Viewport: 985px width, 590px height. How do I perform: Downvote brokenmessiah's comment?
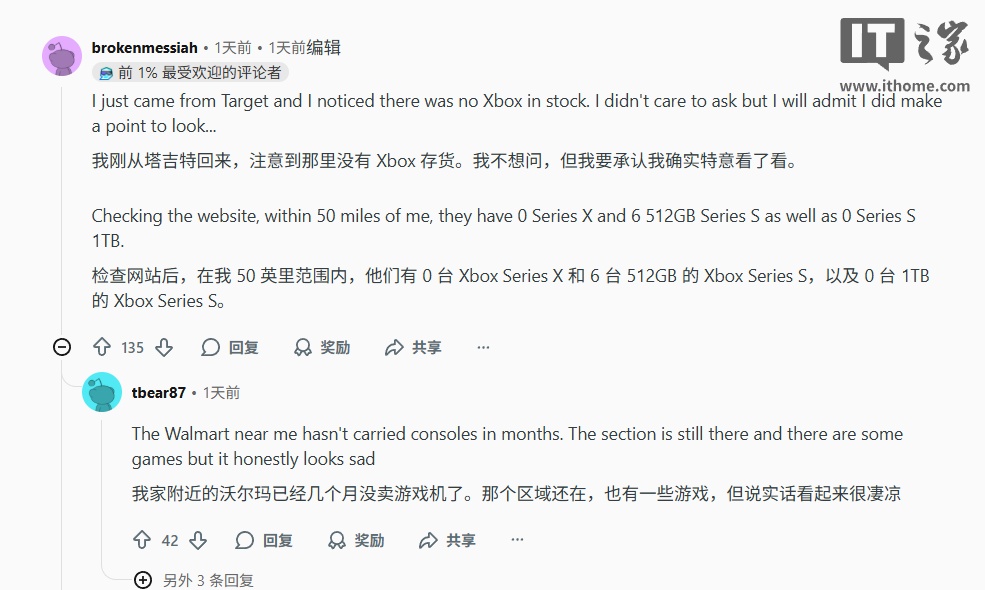164,347
